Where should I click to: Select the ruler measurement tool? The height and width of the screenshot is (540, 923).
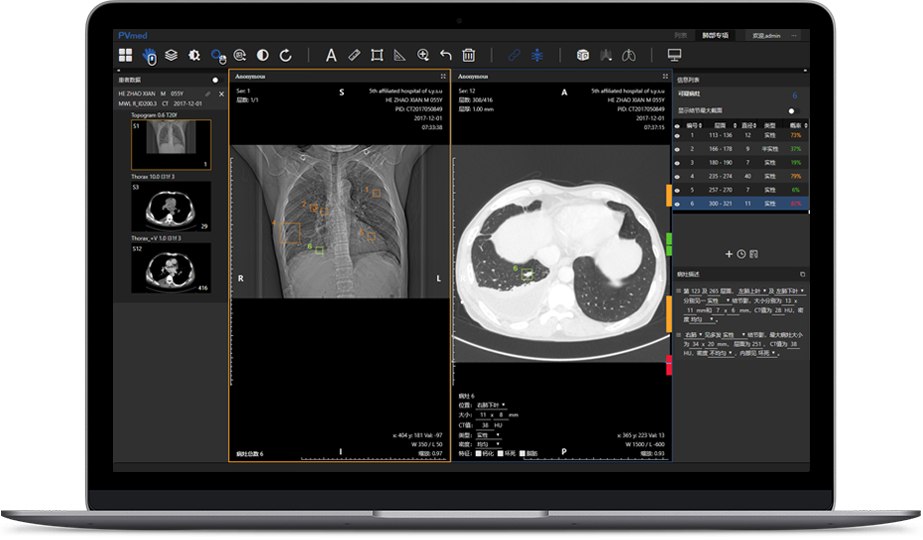point(354,55)
